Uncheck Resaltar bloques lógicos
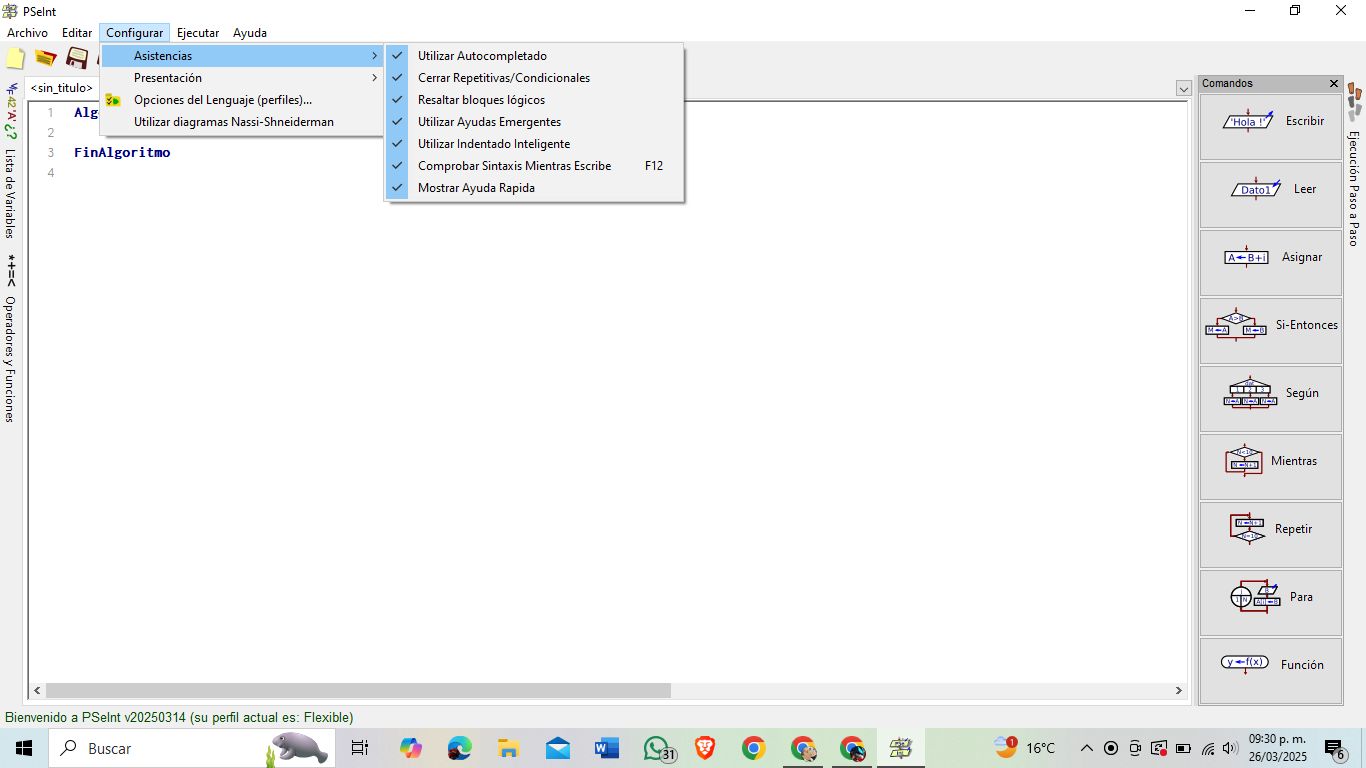Image resolution: width=1366 pixels, height=768 pixels. (x=481, y=100)
